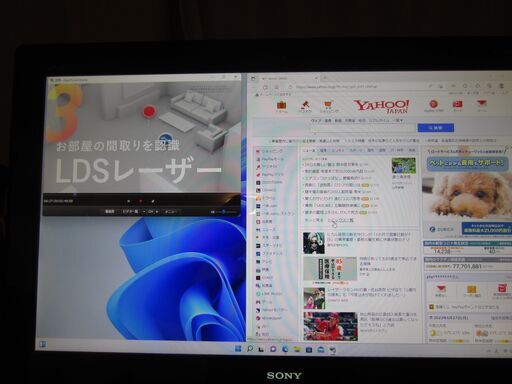Open ビデオ一覧 in the video player
The width and height of the screenshot is (512, 384).
(x=130, y=211)
